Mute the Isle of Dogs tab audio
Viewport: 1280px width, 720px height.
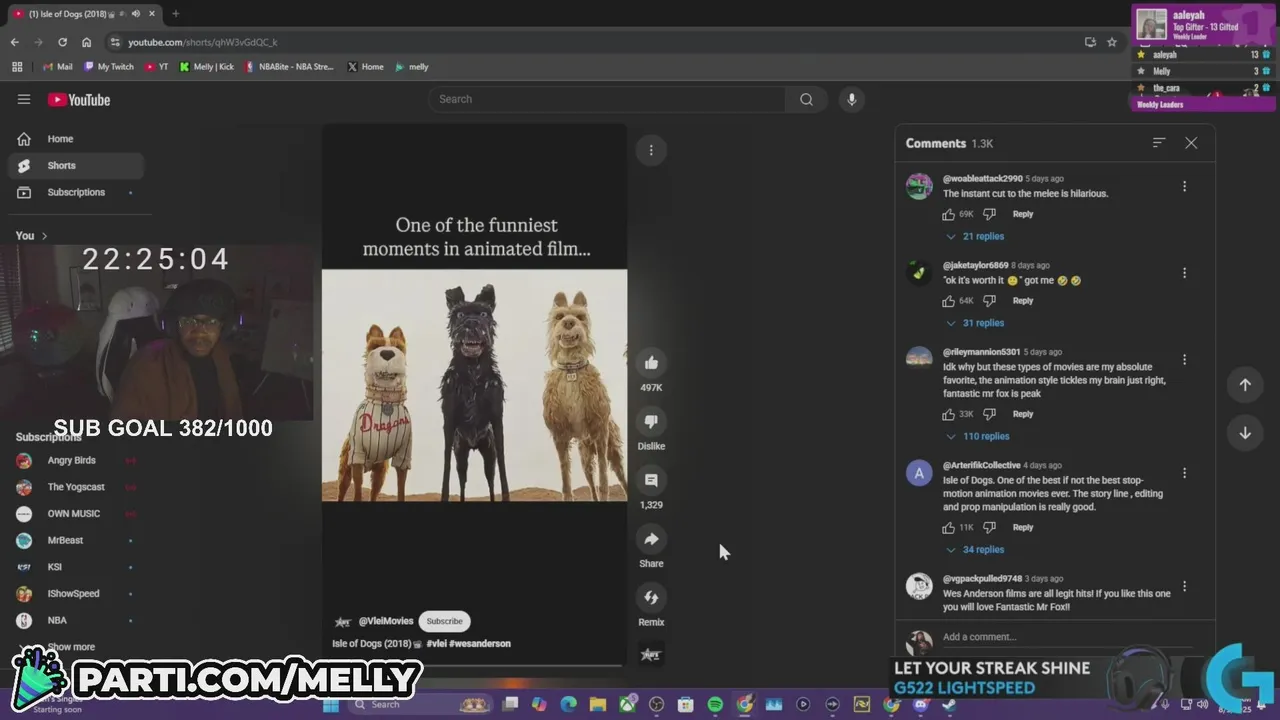tap(135, 14)
